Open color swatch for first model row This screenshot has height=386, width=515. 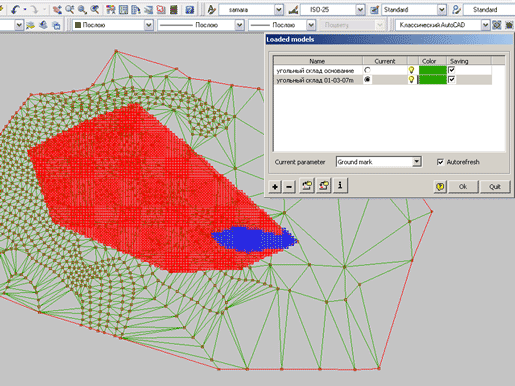coord(432,70)
